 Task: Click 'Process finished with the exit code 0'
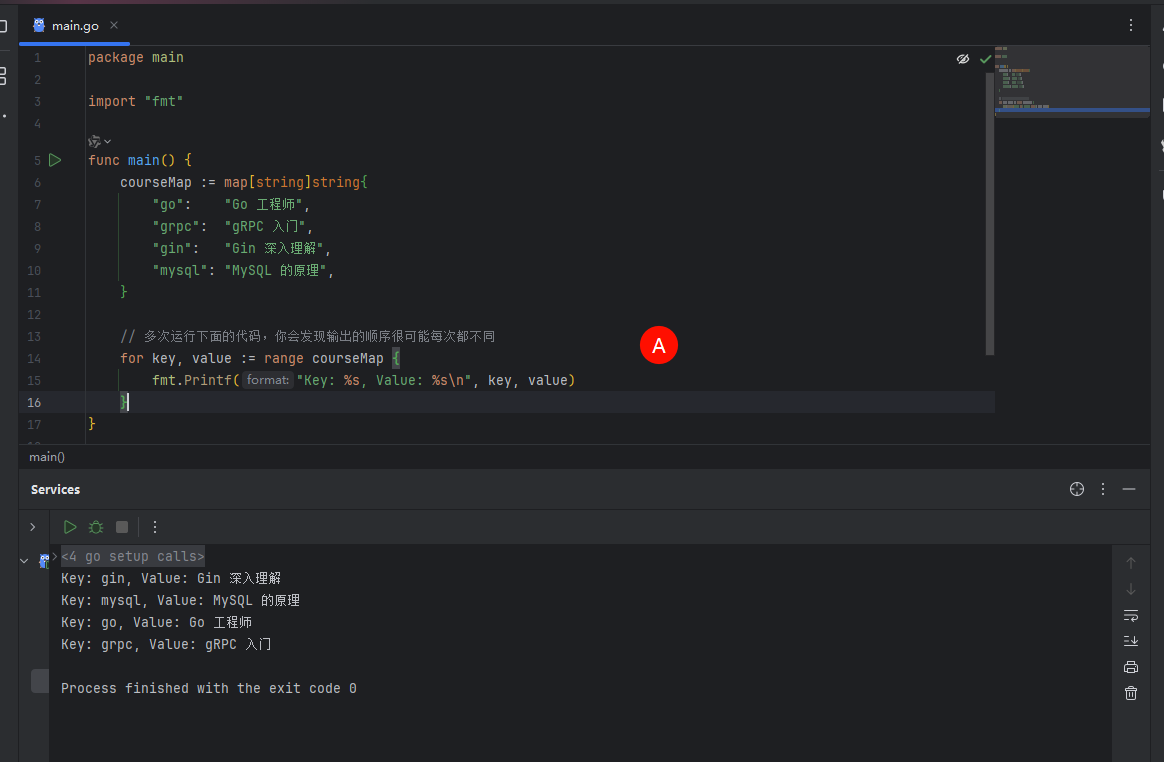pos(209,688)
